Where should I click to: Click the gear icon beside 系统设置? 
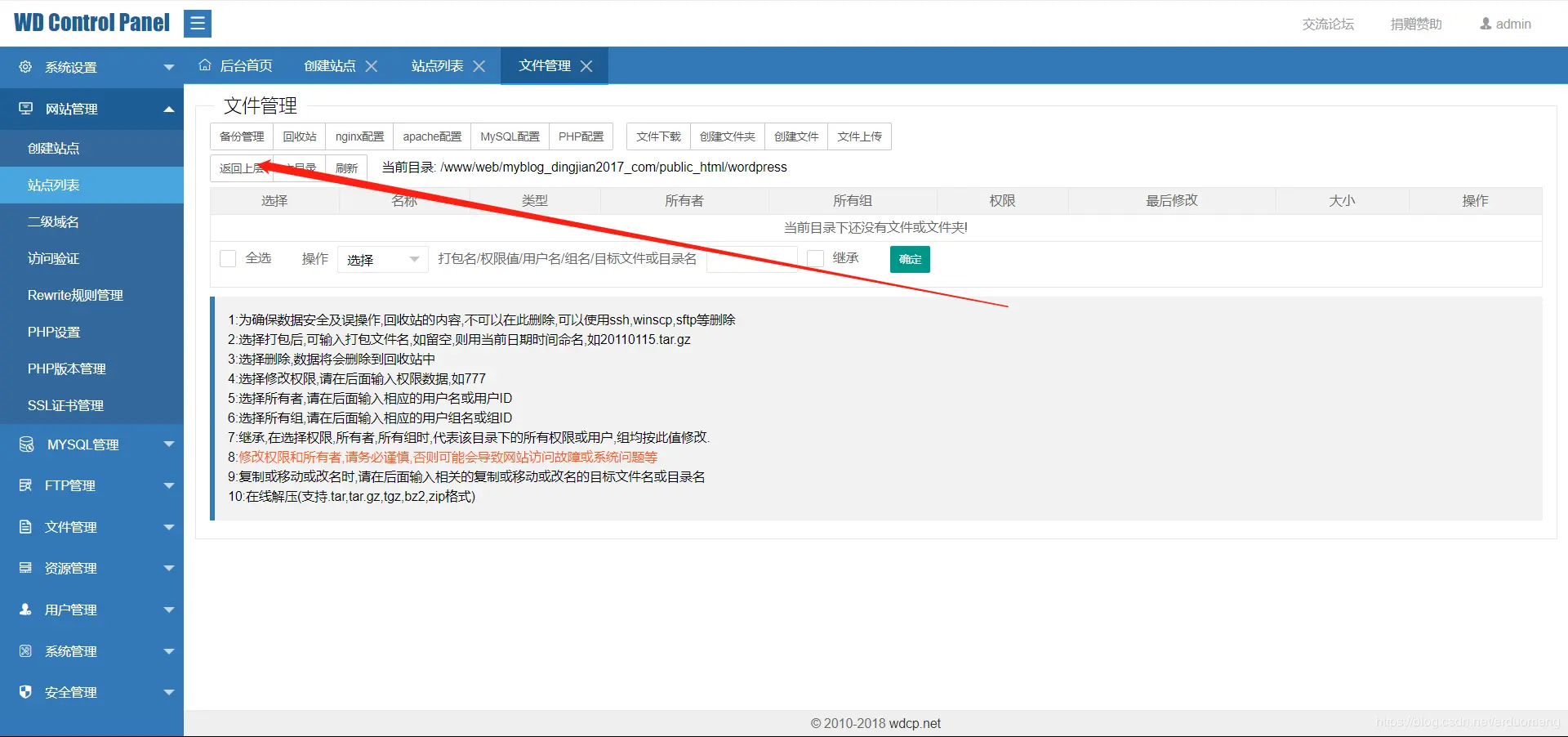(25, 67)
